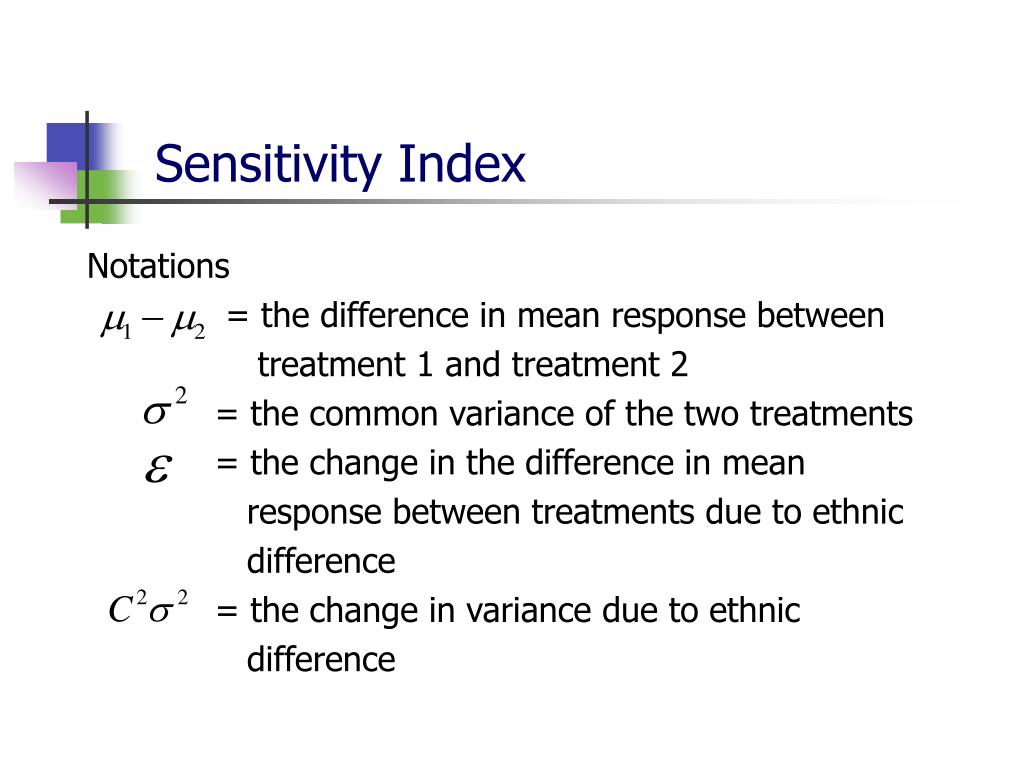Click 'the change in variance due to ethnic'
Screen dimensions: 1024x768
click(x=525, y=611)
